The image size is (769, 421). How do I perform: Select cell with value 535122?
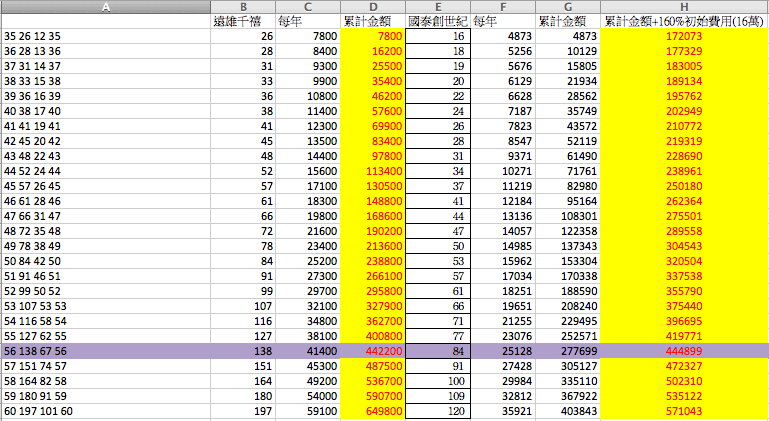point(684,396)
